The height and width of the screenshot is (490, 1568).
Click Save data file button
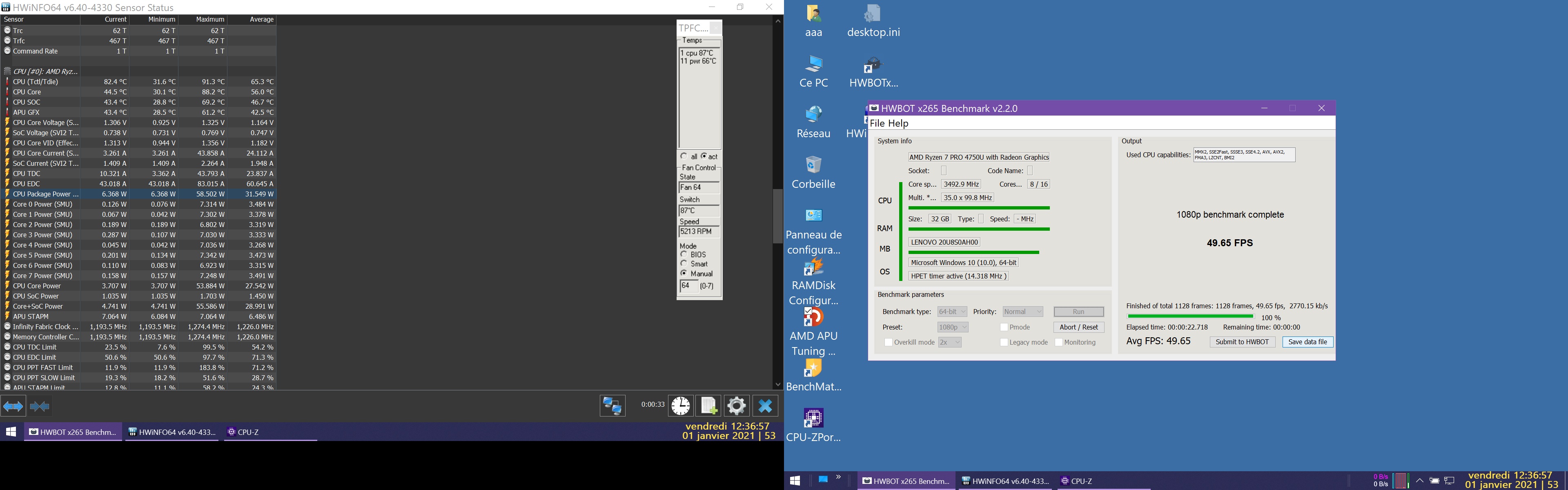(1307, 342)
